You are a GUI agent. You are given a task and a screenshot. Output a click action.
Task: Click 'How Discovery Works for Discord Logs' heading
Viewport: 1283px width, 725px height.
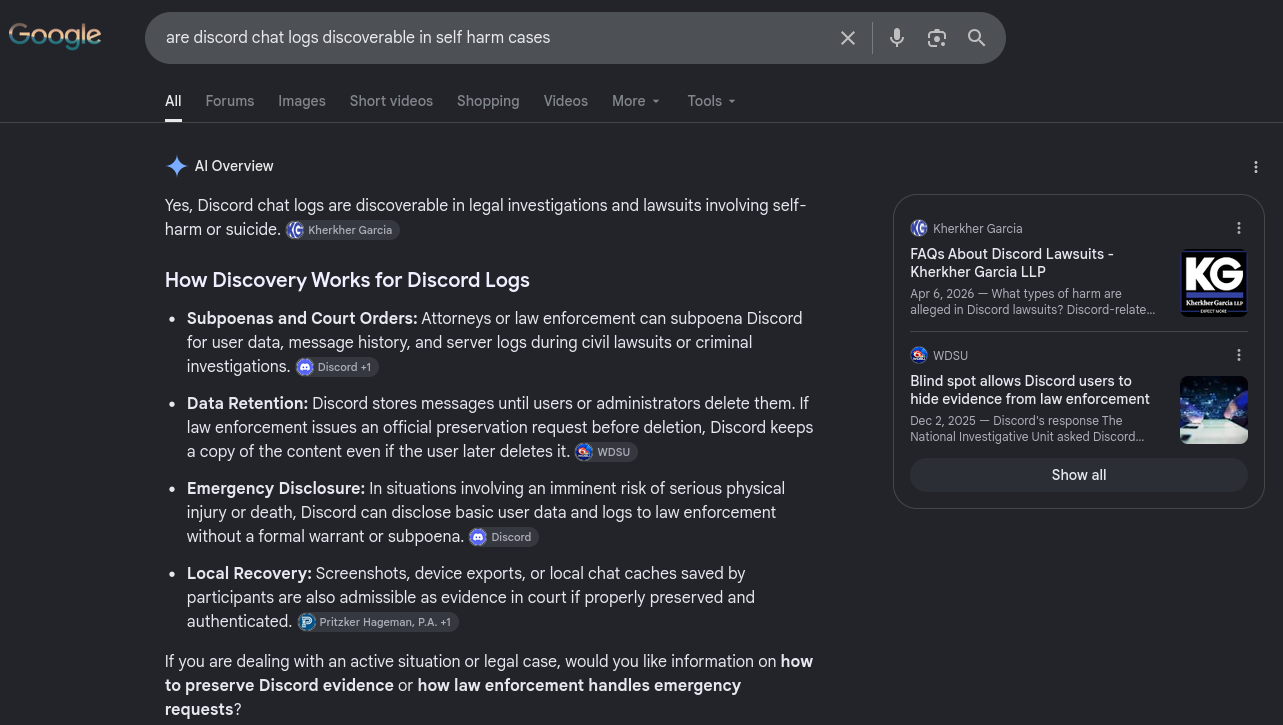[x=347, y=280]
